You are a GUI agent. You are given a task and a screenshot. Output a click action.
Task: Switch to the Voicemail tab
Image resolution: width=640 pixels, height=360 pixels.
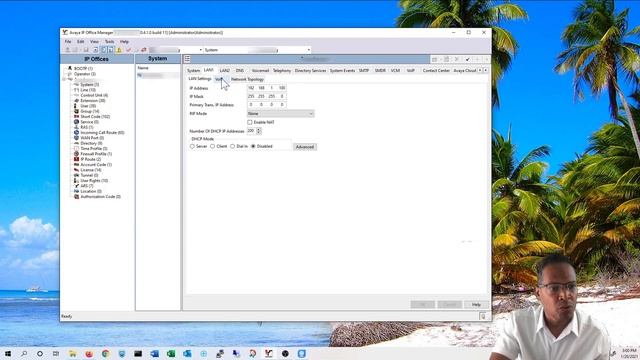tap(260, 71)
